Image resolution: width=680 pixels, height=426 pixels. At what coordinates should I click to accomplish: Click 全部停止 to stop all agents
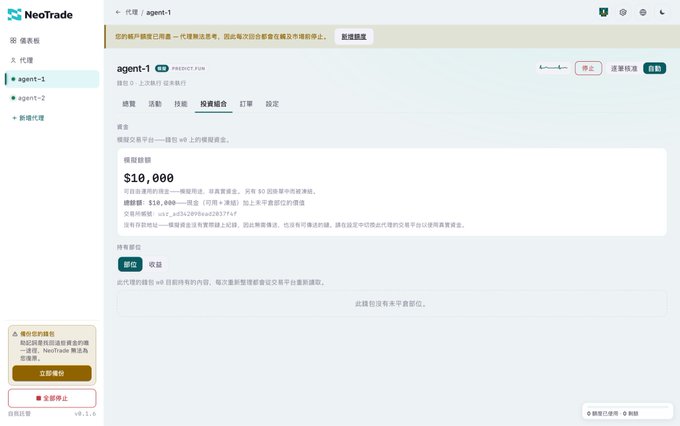[x=52, y=398]
